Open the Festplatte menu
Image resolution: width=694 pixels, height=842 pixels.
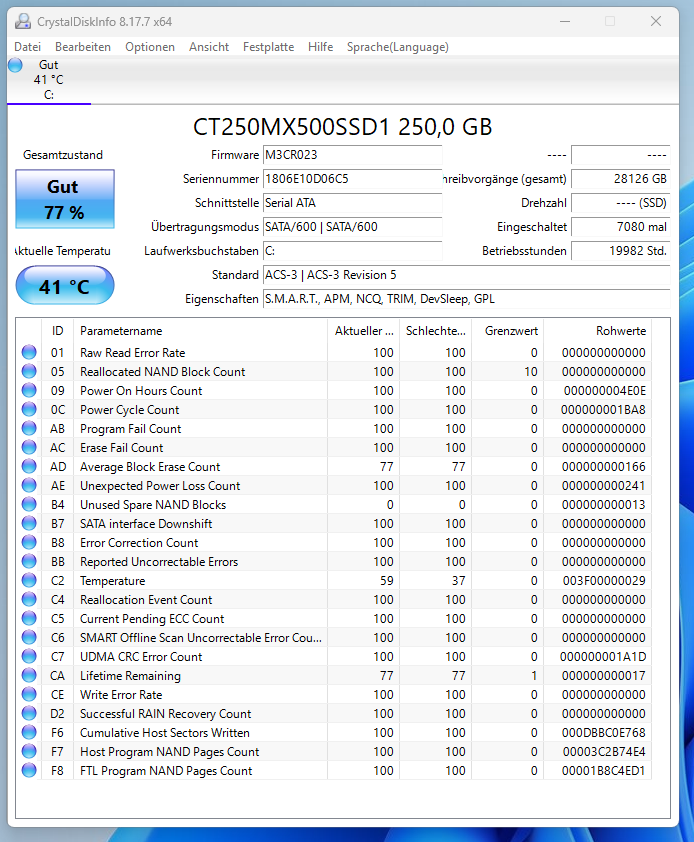268,47
